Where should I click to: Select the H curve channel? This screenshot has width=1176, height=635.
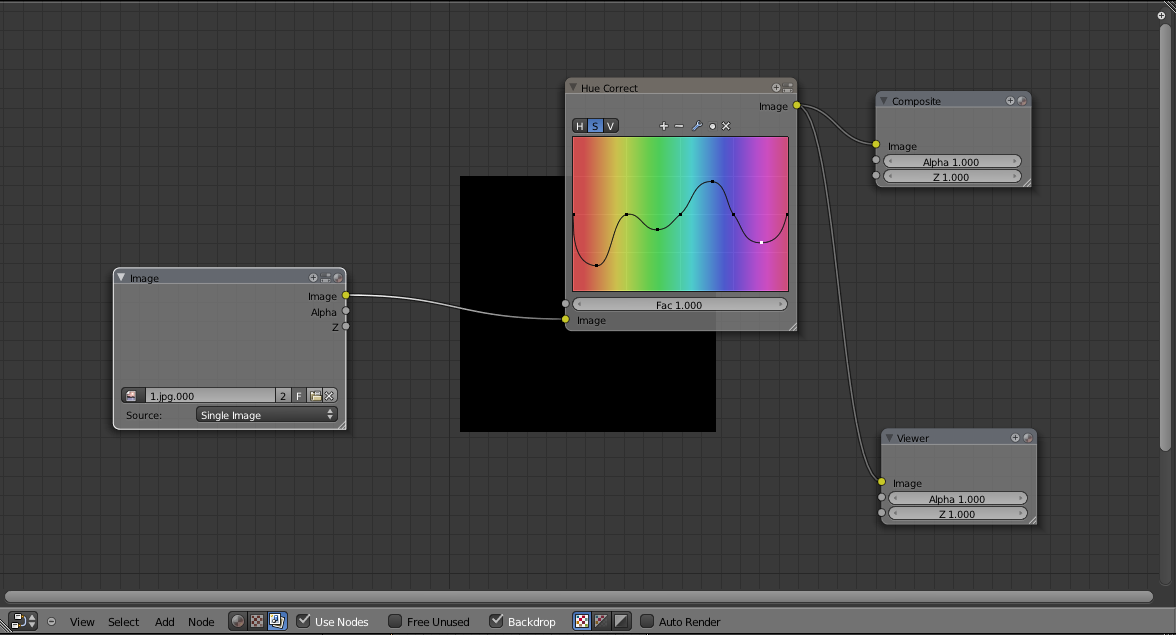[580, 126]
